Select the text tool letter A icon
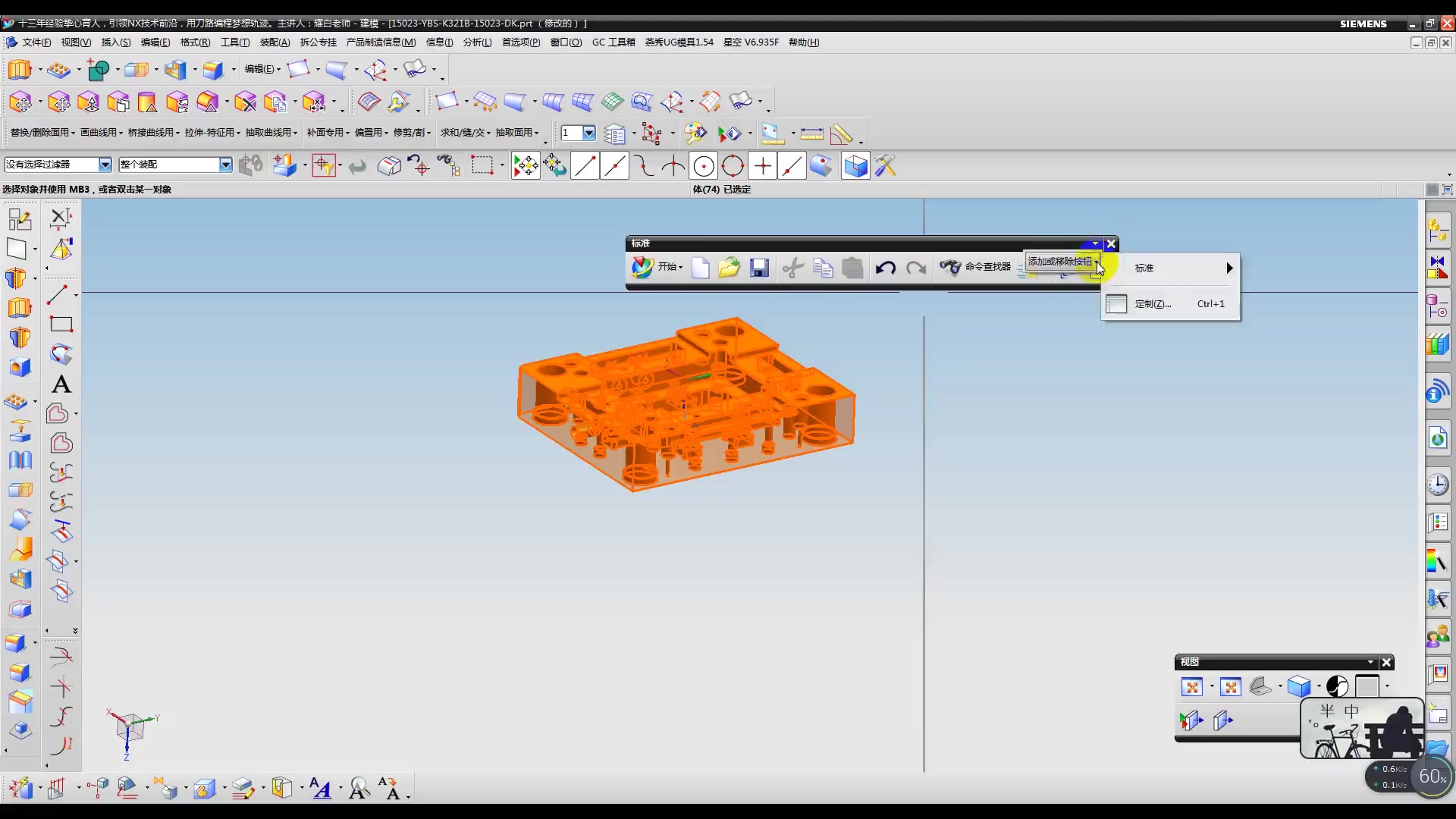The width and height of the screenshot is (1456, 819). [x=61, y=384]
